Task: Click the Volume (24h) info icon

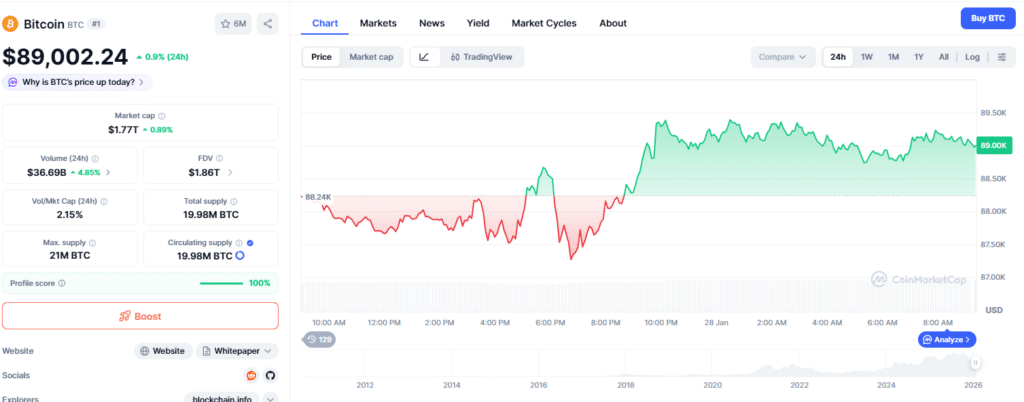Action: 95,159
